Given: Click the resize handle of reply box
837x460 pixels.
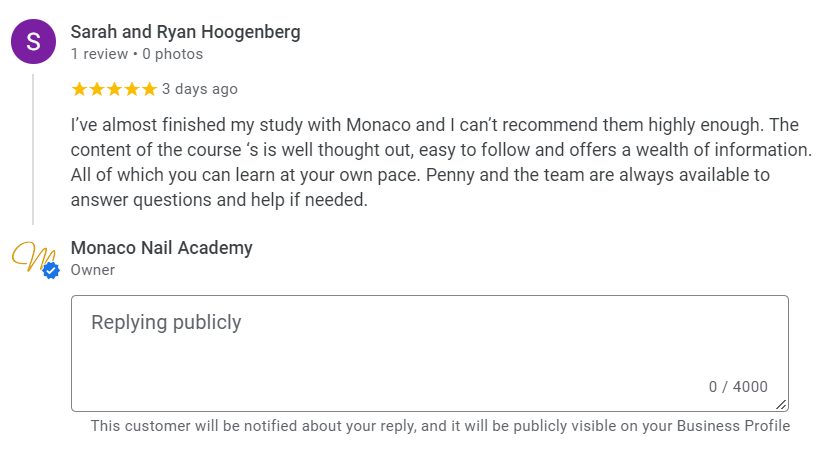Looking at the screenshot, I should pyautogui.click(x=781, y=404).
